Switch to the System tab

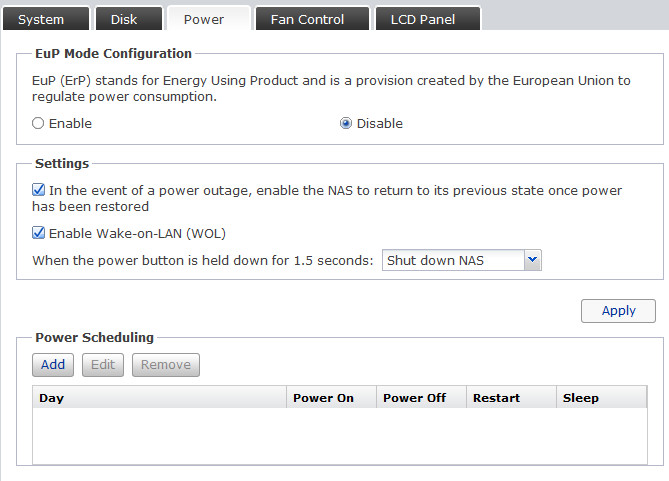click(x=41, y=19)
